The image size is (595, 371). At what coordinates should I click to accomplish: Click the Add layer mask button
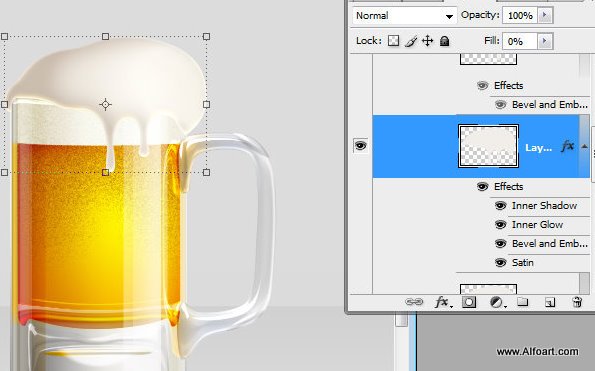[469, 302]
